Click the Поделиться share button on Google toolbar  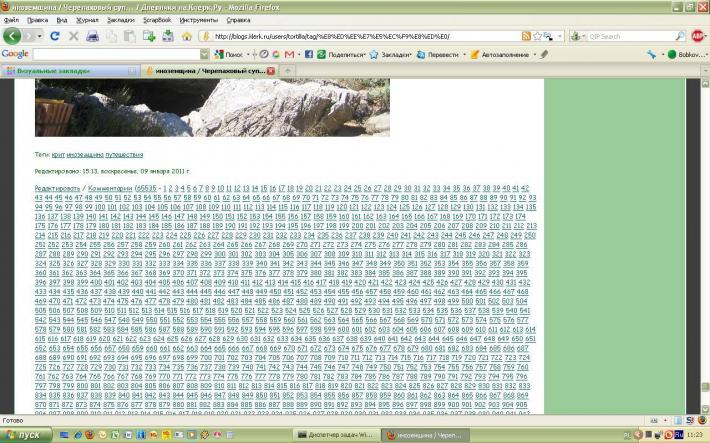coord(341,54)
